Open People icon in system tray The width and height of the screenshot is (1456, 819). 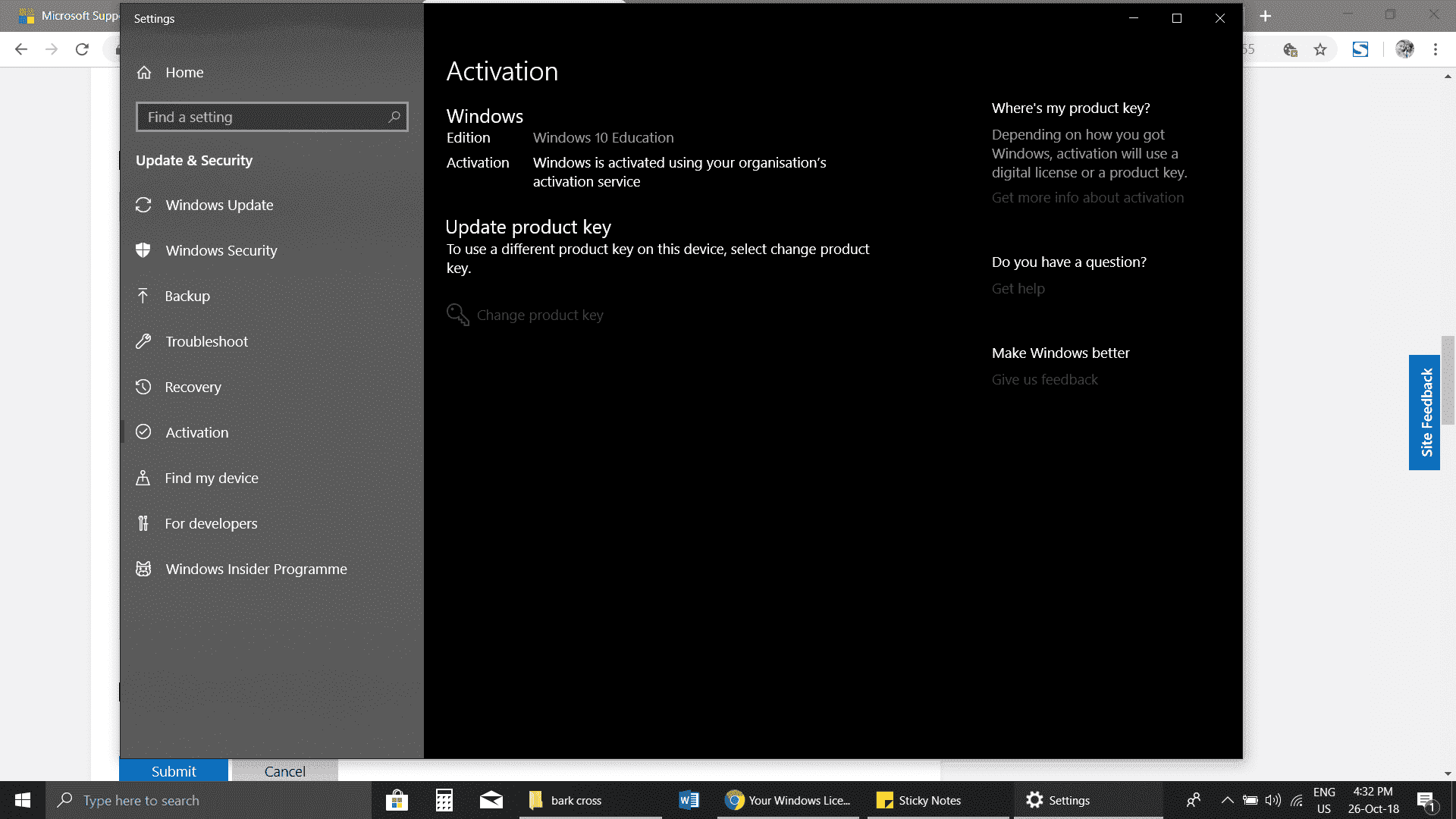tap(1194, 800)
